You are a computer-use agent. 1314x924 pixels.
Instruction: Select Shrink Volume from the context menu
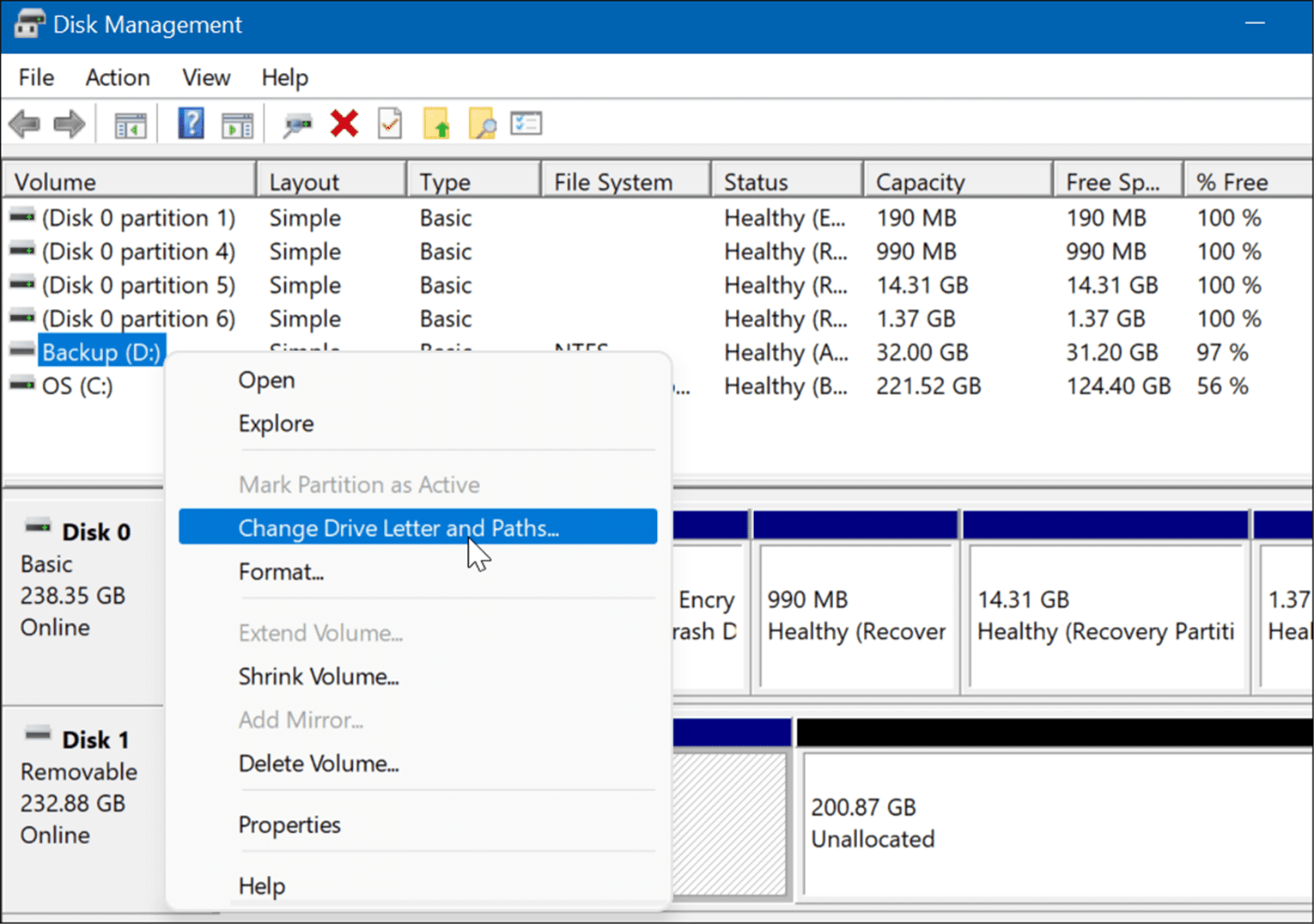(319, 677)
